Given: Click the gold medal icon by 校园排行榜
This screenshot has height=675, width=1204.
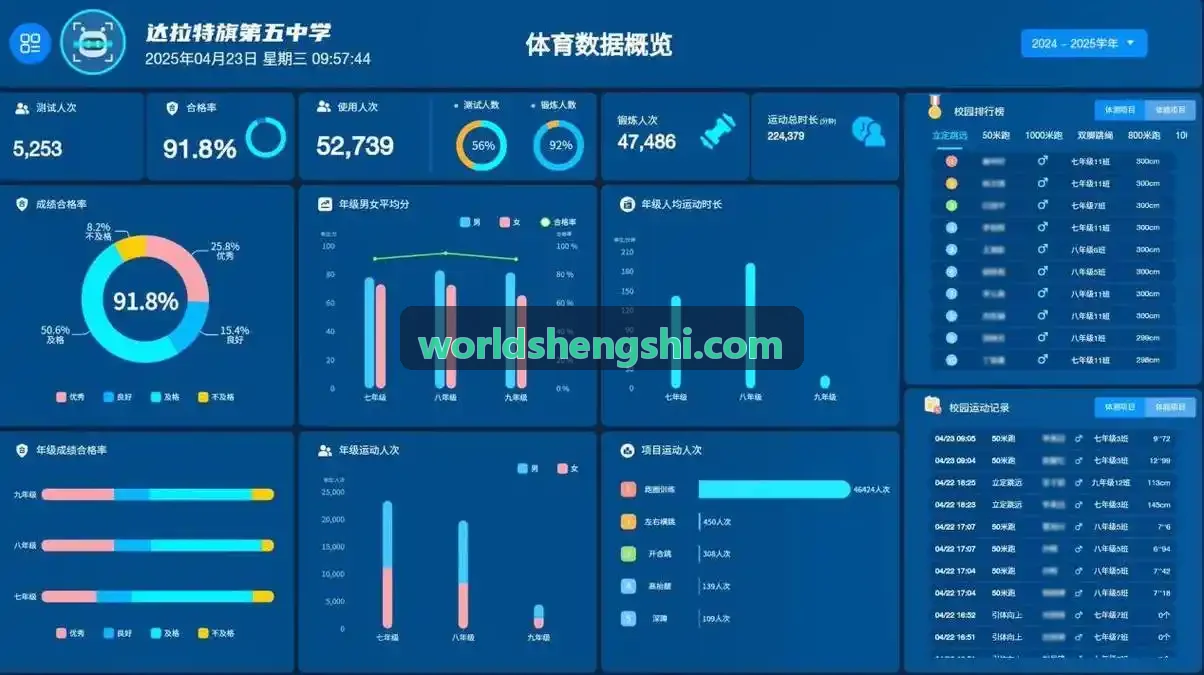Looking at the screenshot, I should pos(934,105).
